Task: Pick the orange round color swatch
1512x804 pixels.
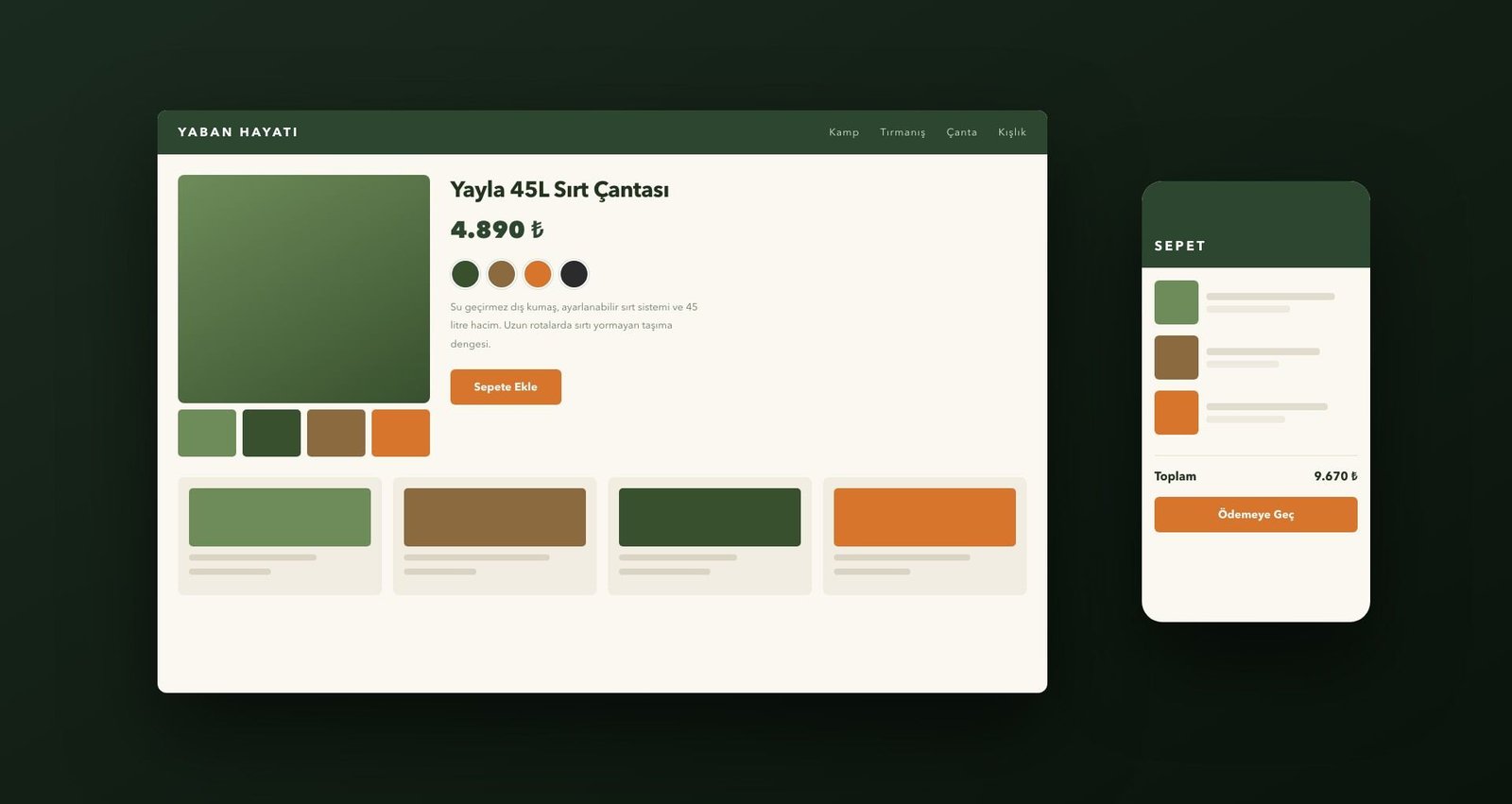Action: [538, 274]
